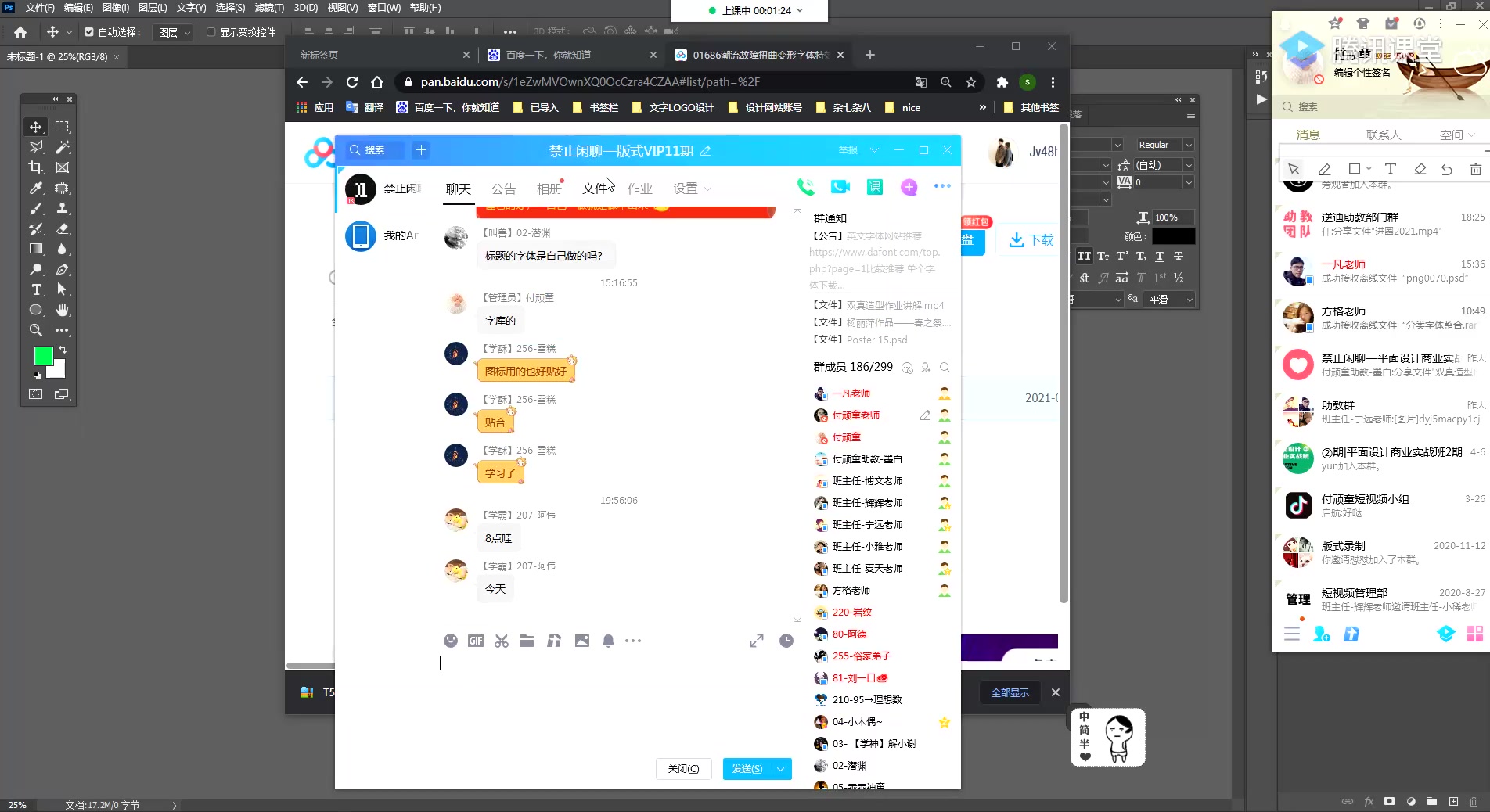Click the send file folder icon
Image resolution: width=1490 pixels, height=812 pixels.
click(x=527, y=641)
